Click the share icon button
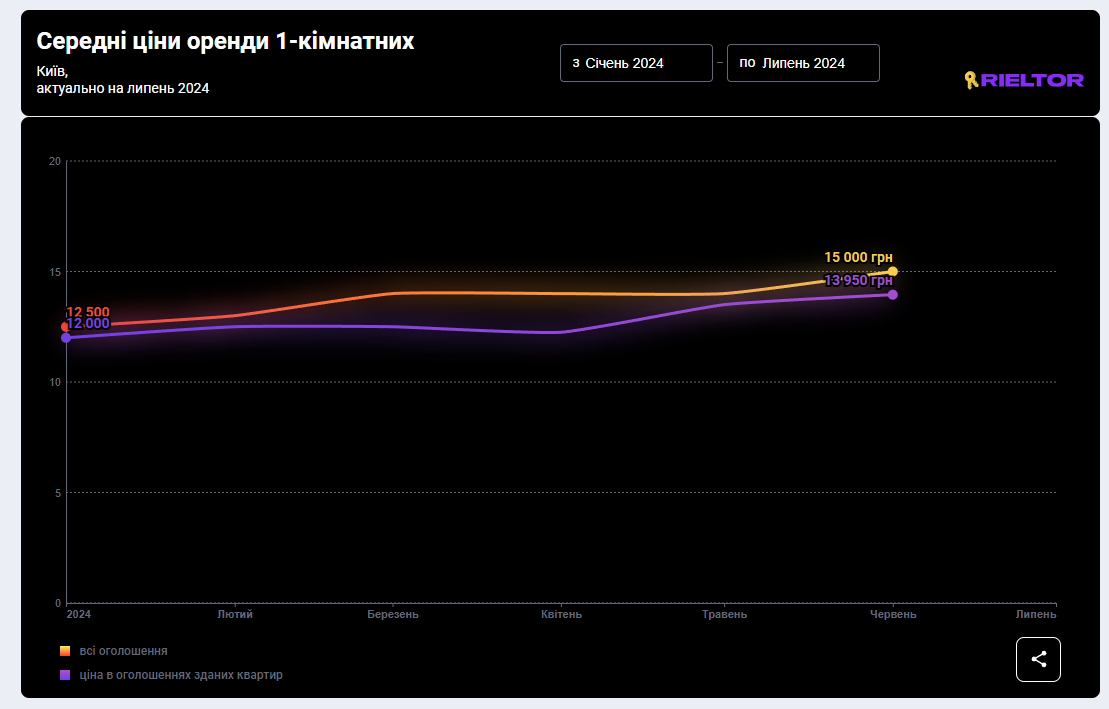The image size is (1109, 709). click(1038, 659)
